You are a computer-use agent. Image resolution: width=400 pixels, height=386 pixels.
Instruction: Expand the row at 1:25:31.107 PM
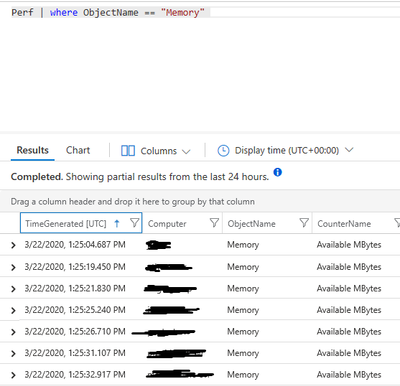(x=13, y=354)
